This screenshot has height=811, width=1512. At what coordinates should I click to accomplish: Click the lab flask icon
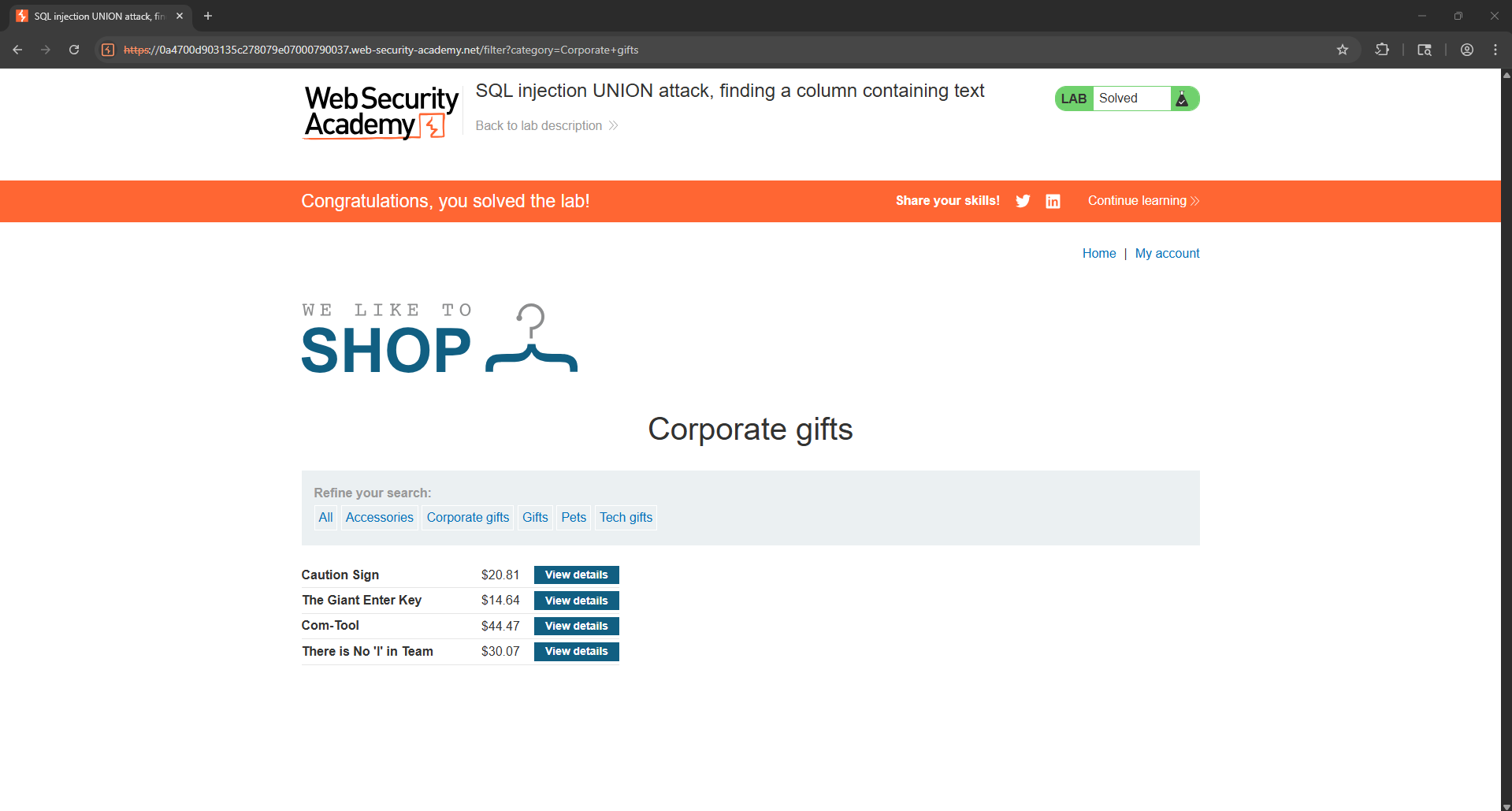click(1182, 99)
